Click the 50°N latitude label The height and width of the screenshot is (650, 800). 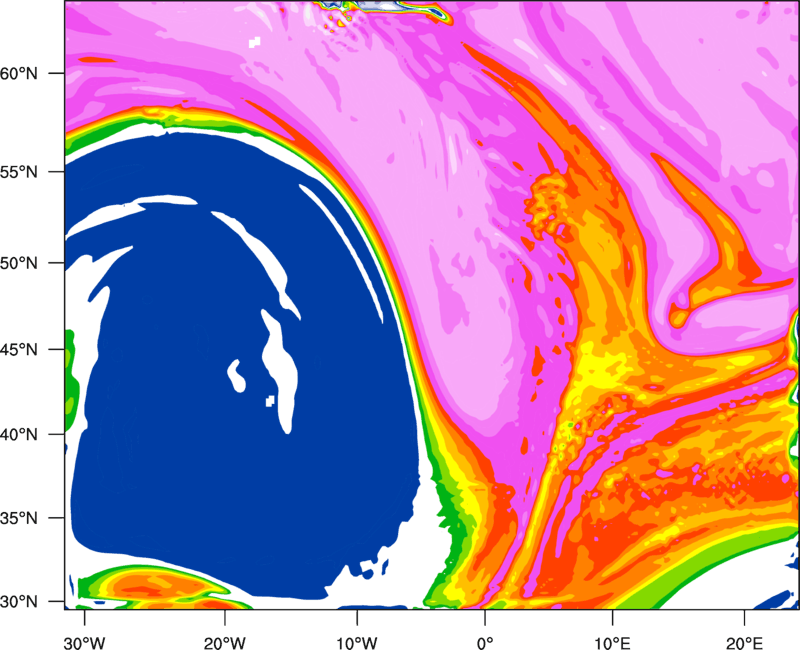click(19, 263)
